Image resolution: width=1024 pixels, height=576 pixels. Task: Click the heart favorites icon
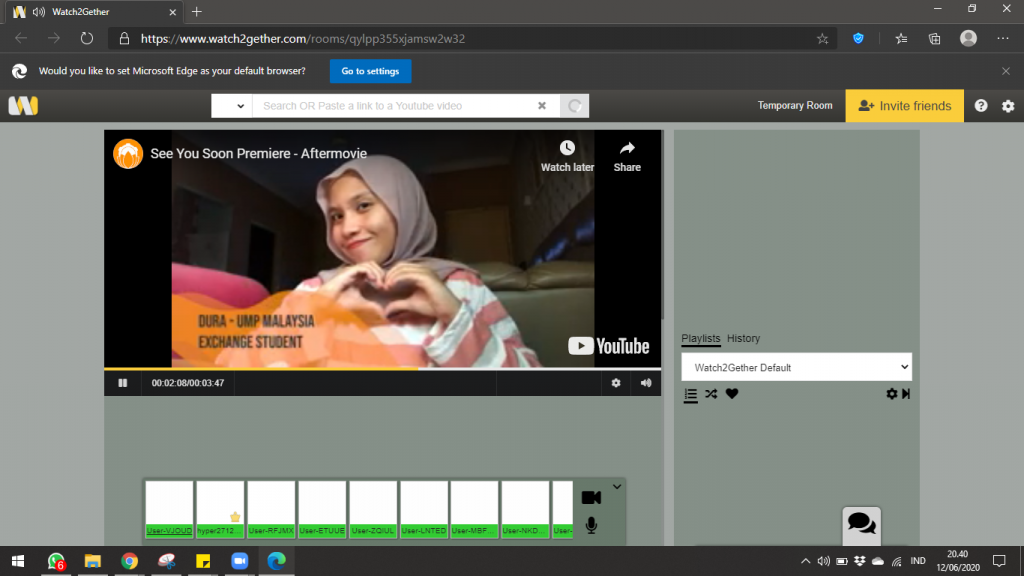pos(732,394)
